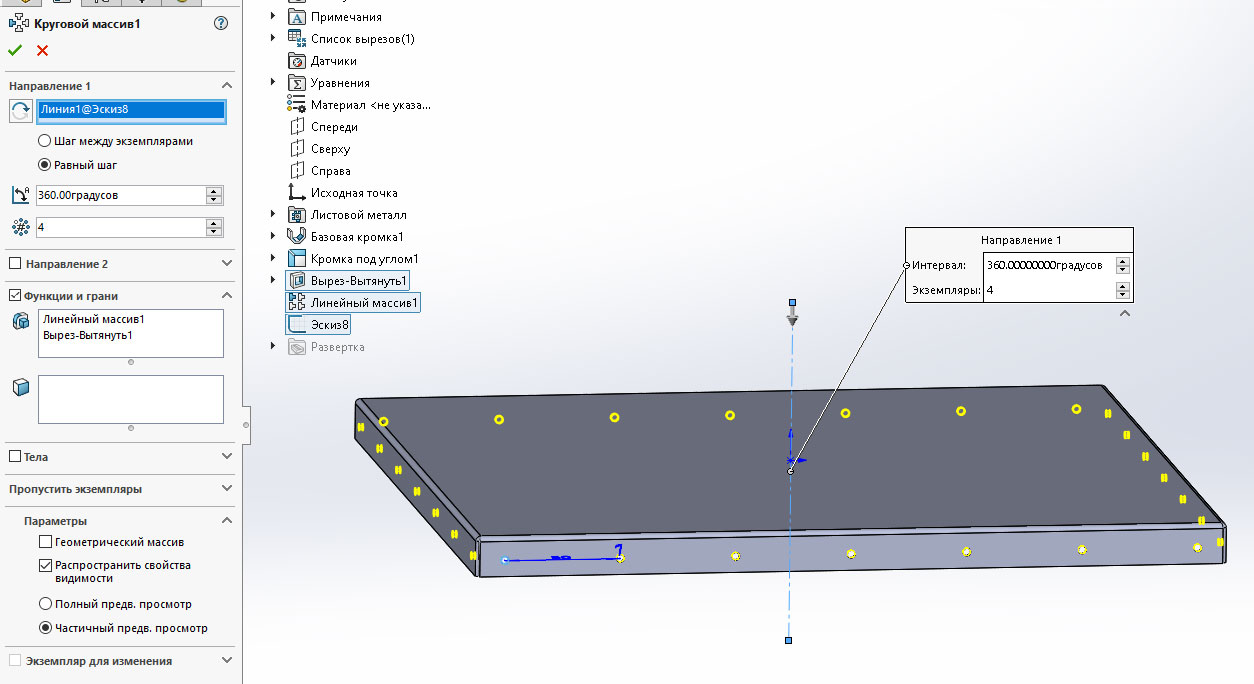Click the Вырез-Вытянуть1 feature icon
Image resolution: width=1254 pixels, height=684 pixels.
[x=297, y=281]
